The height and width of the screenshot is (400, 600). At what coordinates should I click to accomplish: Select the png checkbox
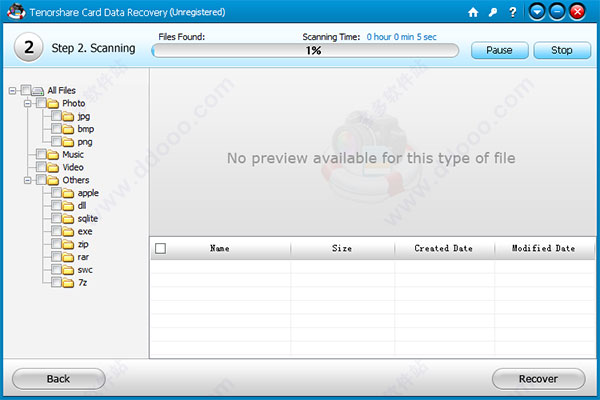(56, 141)
